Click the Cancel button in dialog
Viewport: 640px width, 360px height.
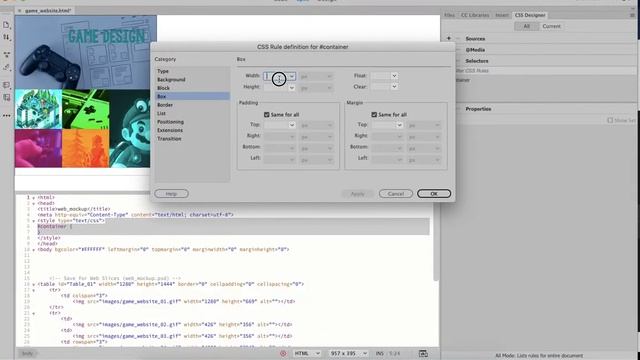pyautogui.click(x=396, y=194)
